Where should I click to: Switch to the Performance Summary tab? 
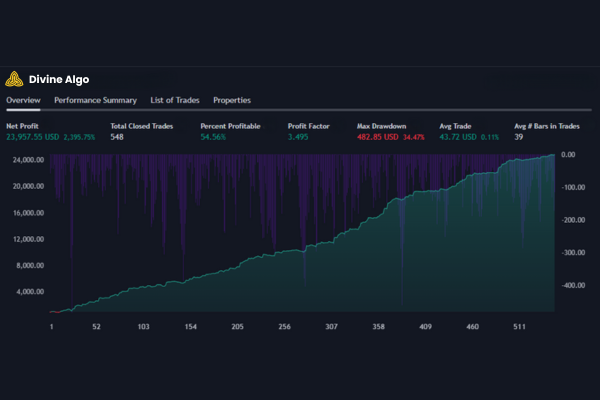point(95,100)
